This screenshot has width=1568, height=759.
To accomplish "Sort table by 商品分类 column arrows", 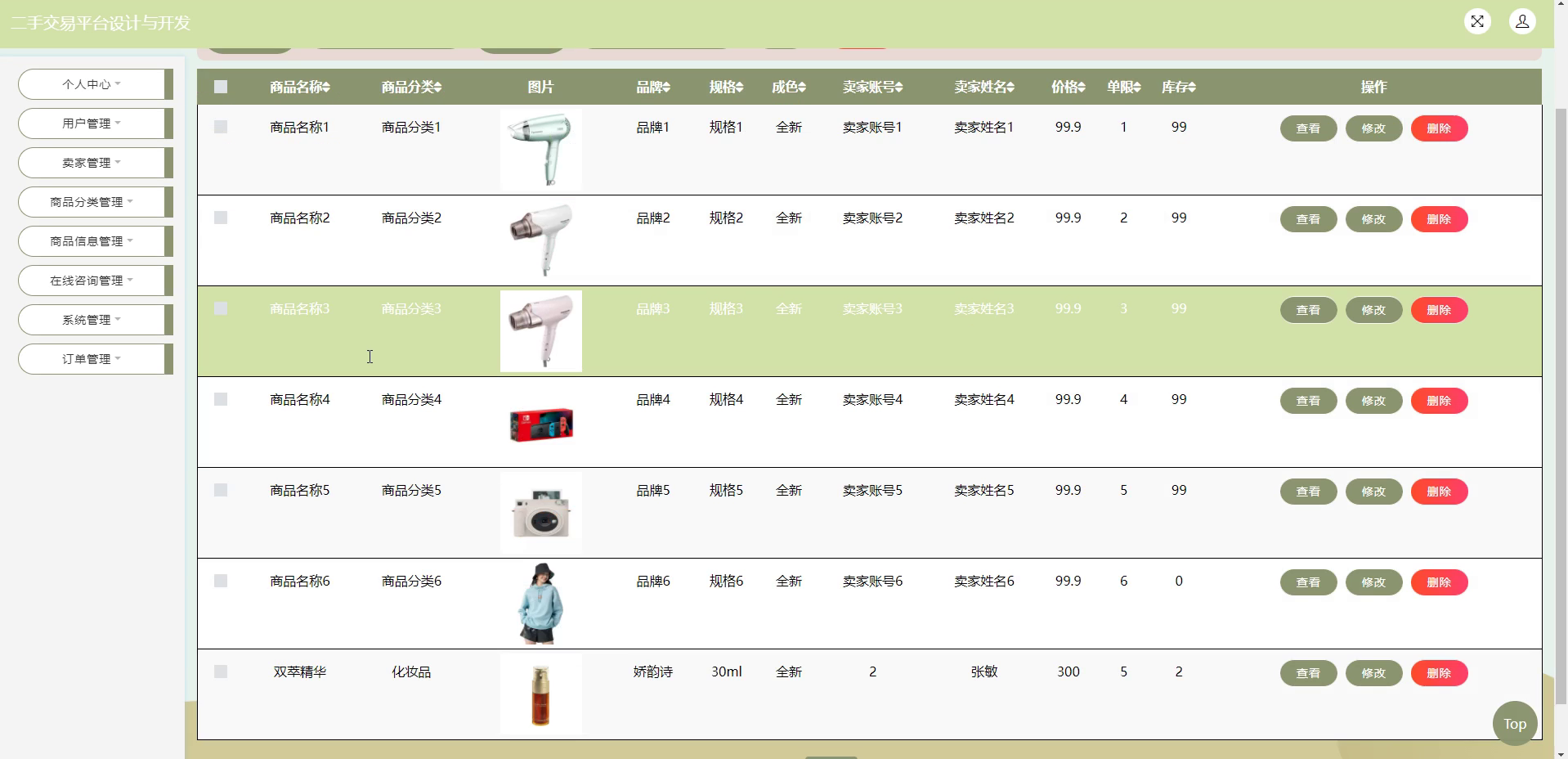I will coord(438,88).
